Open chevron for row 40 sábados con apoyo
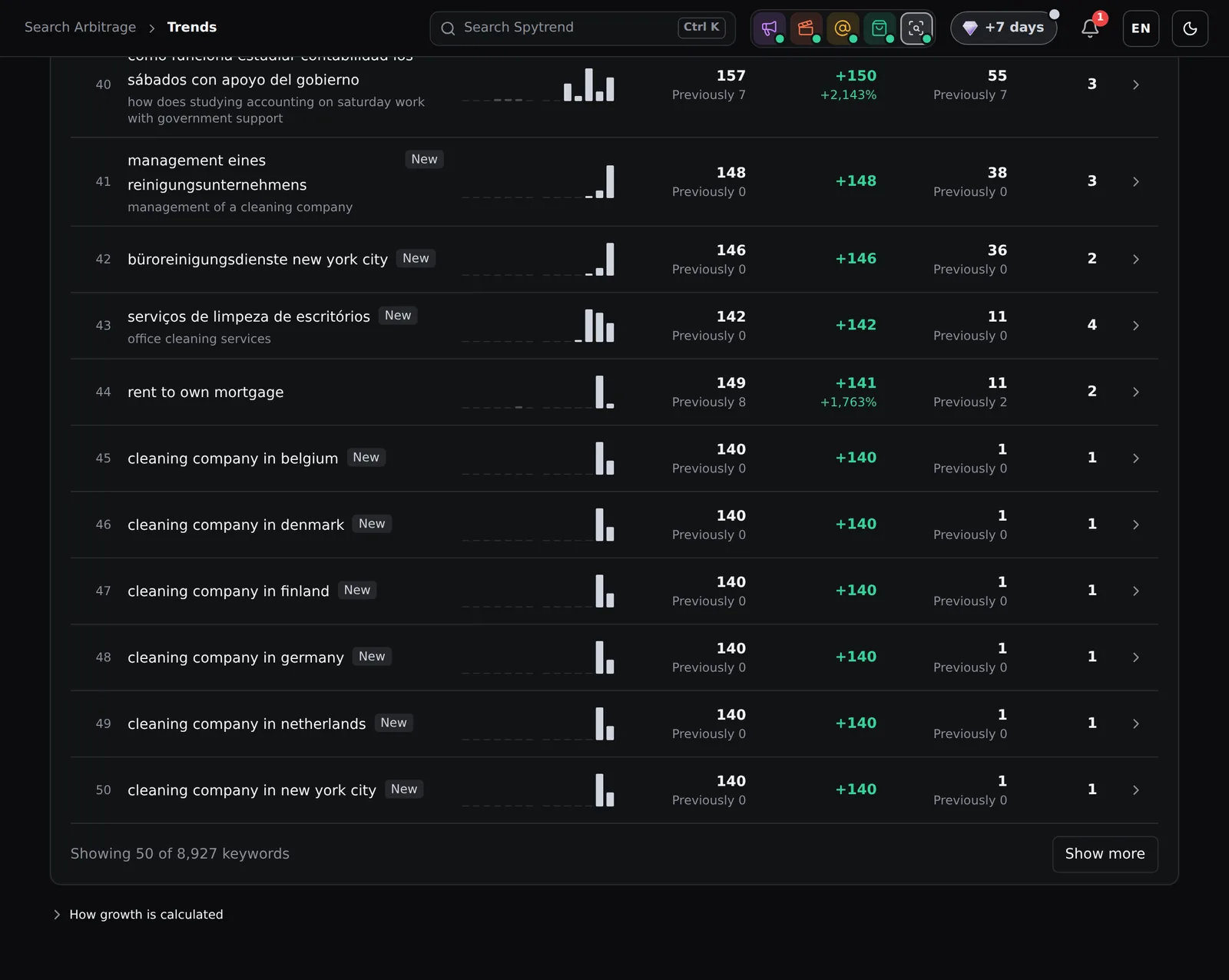The width and height of the screenshot is (1229, 980). (x=1135, y=84)
